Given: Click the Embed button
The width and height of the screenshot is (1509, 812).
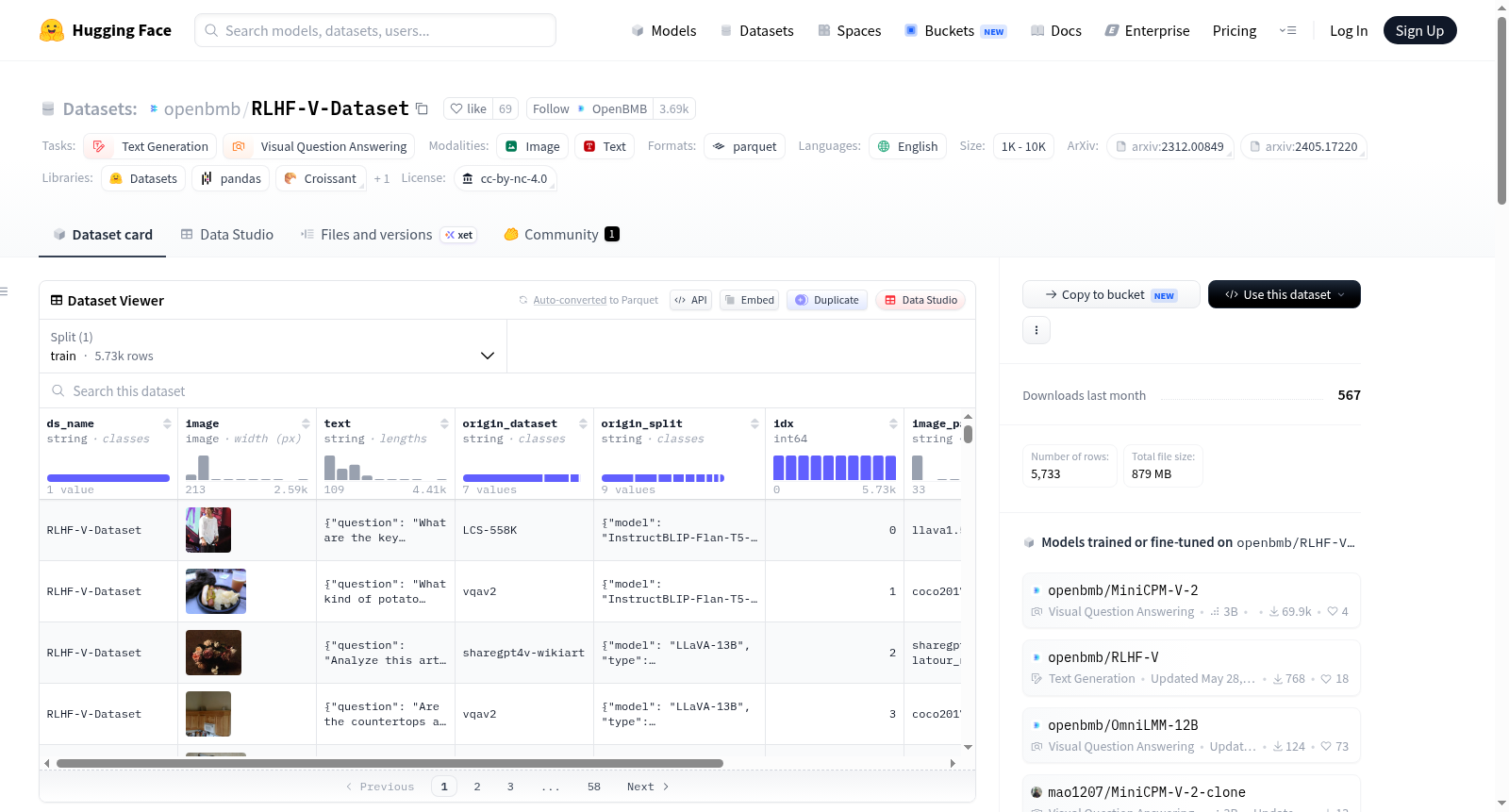Looking at the screenshot, I should click(x=749, y=300).
